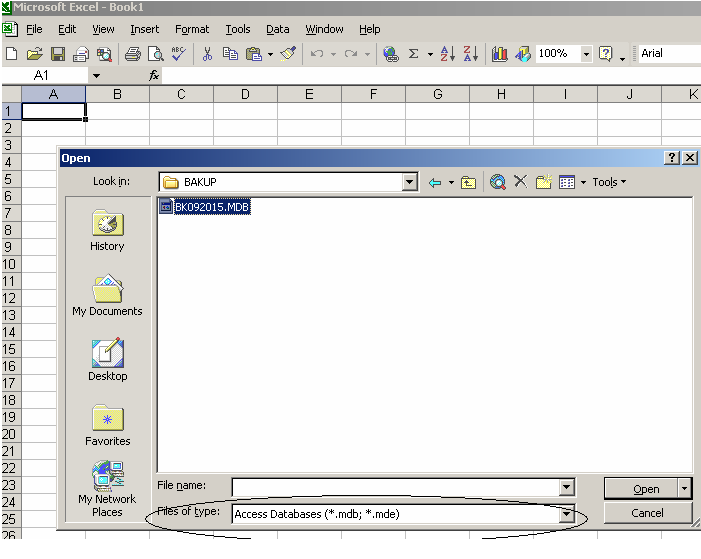
Task: Expand the Views dropdown arrow
Action: tap(583, 182)
